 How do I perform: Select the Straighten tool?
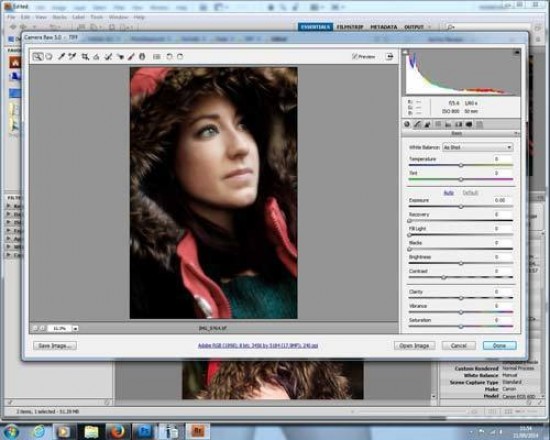[96, 56]
